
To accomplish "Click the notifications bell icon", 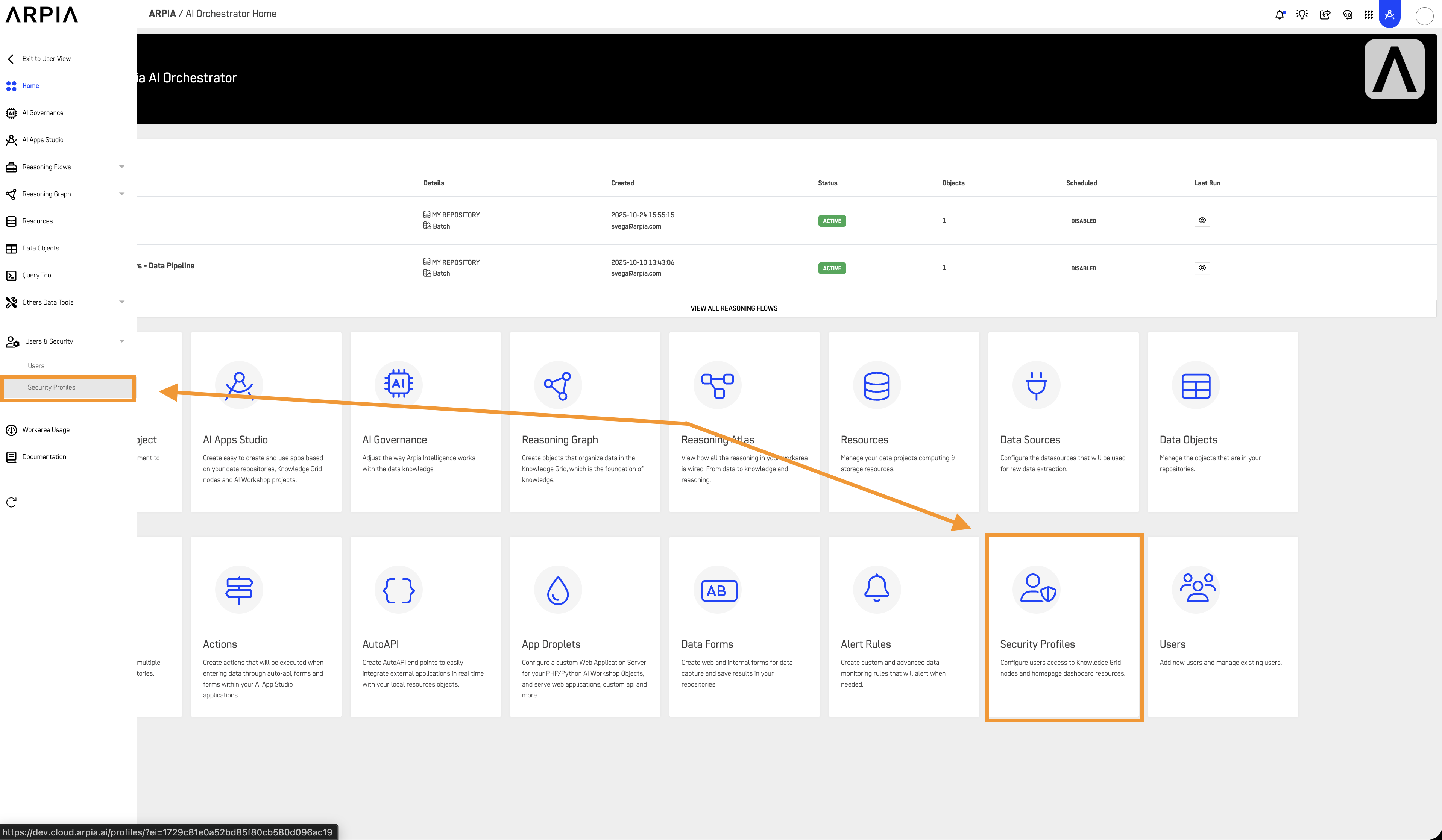I will [x=1280, y=15].
